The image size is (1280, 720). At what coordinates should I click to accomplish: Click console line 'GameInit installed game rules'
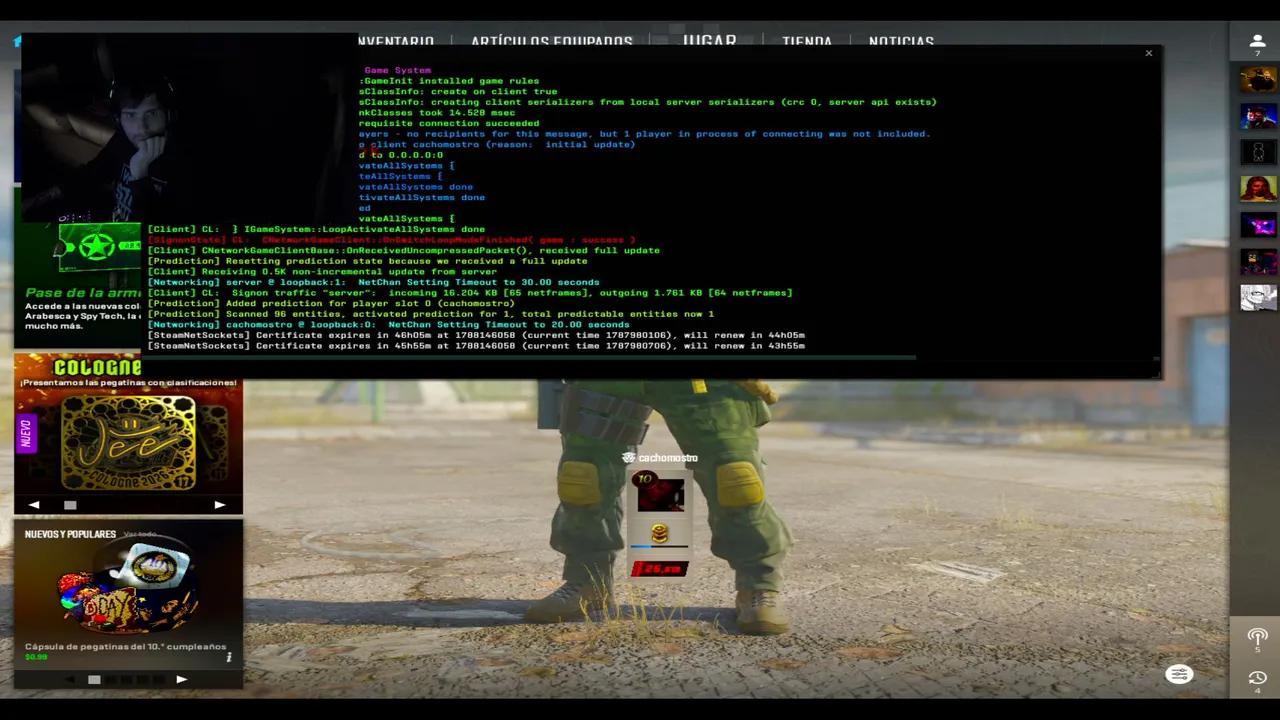tap(449, 81)
